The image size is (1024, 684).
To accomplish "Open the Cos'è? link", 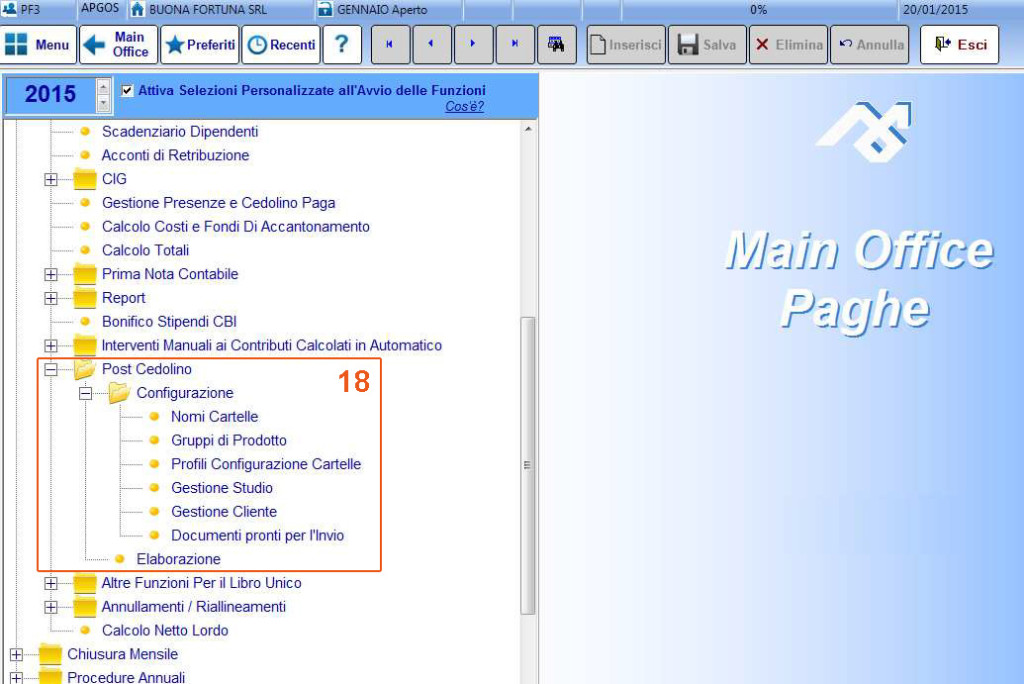I will (464, 106).
